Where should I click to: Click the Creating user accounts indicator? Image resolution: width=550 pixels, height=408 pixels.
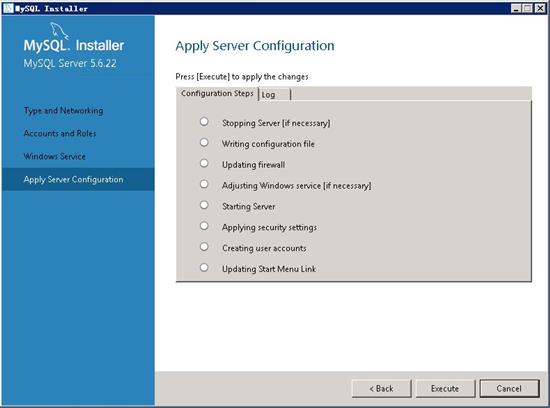(x=204, y=247)
